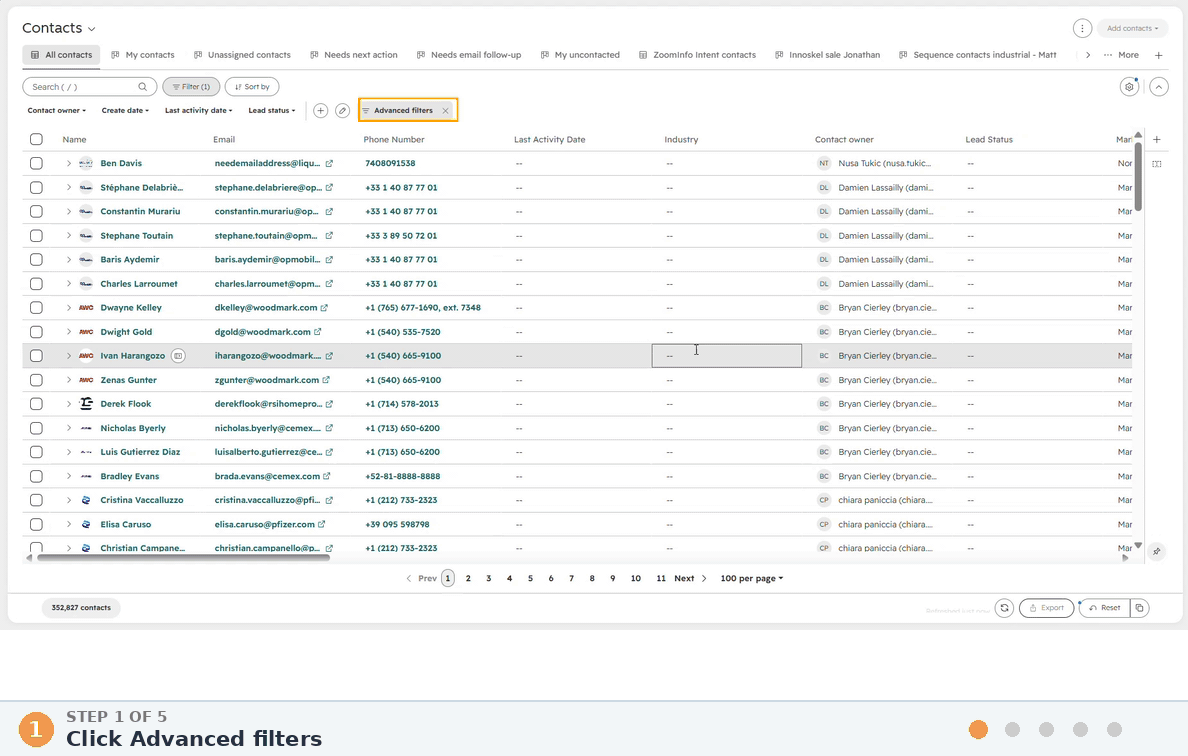Click the company logo icon for Derek Flook

86,404
